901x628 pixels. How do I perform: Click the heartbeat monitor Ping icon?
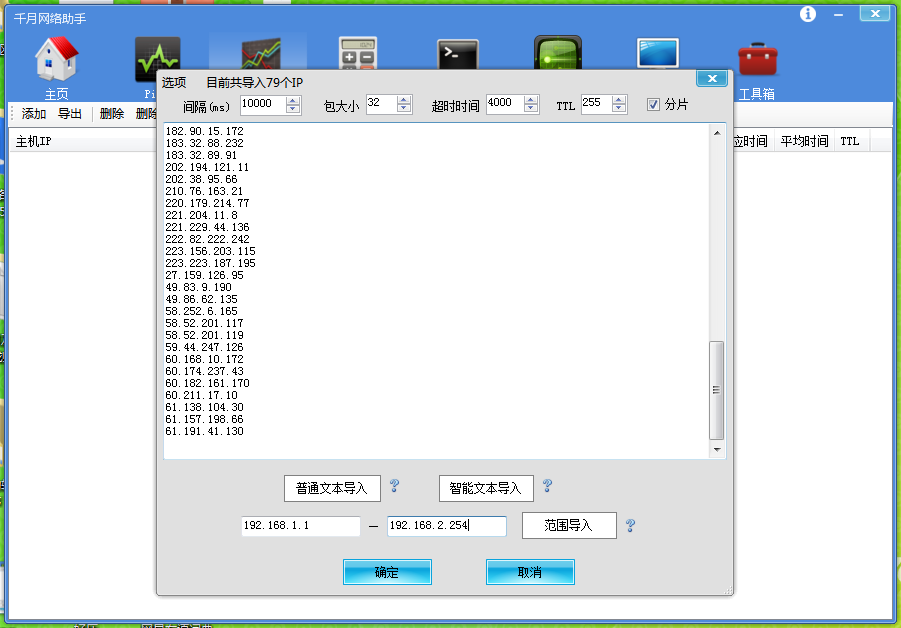[157, 60]
